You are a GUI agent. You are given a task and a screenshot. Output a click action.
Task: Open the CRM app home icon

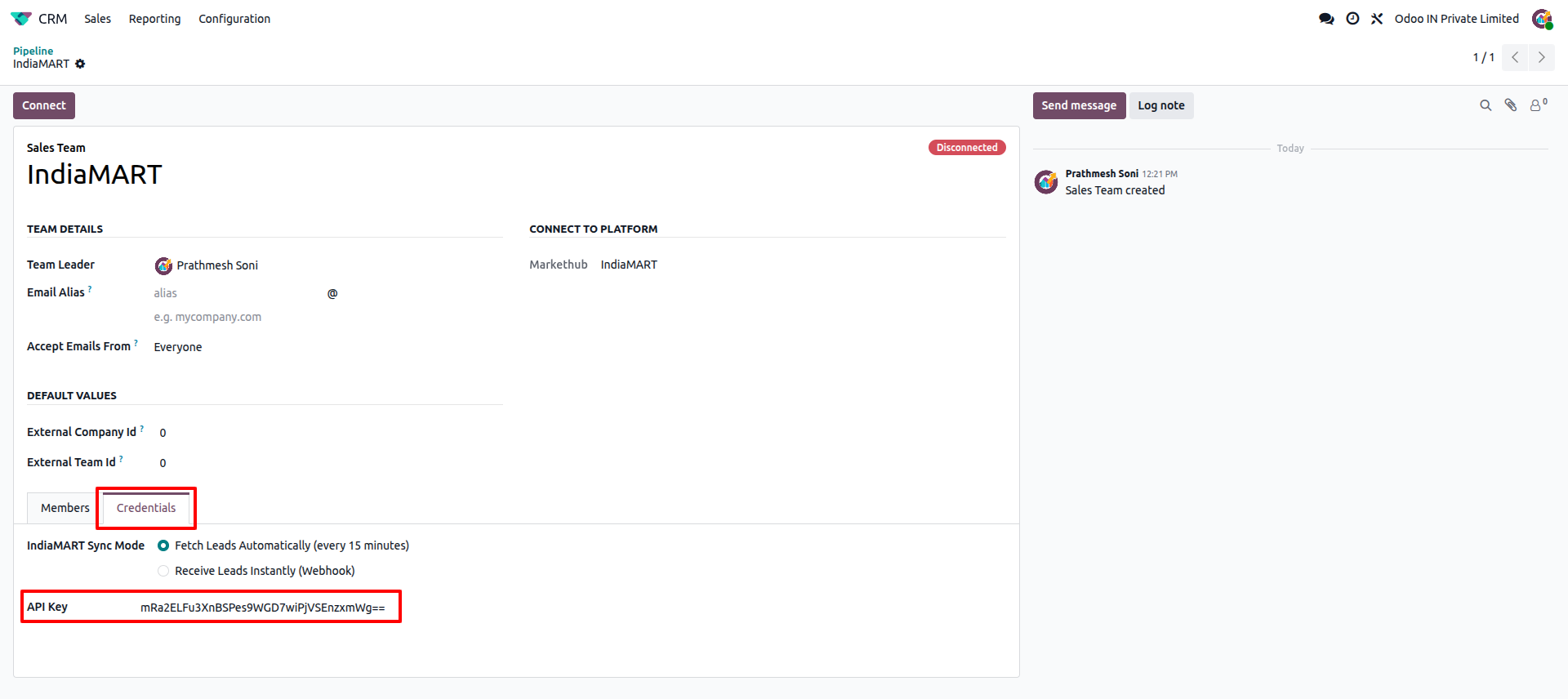[x=20, y=19]
